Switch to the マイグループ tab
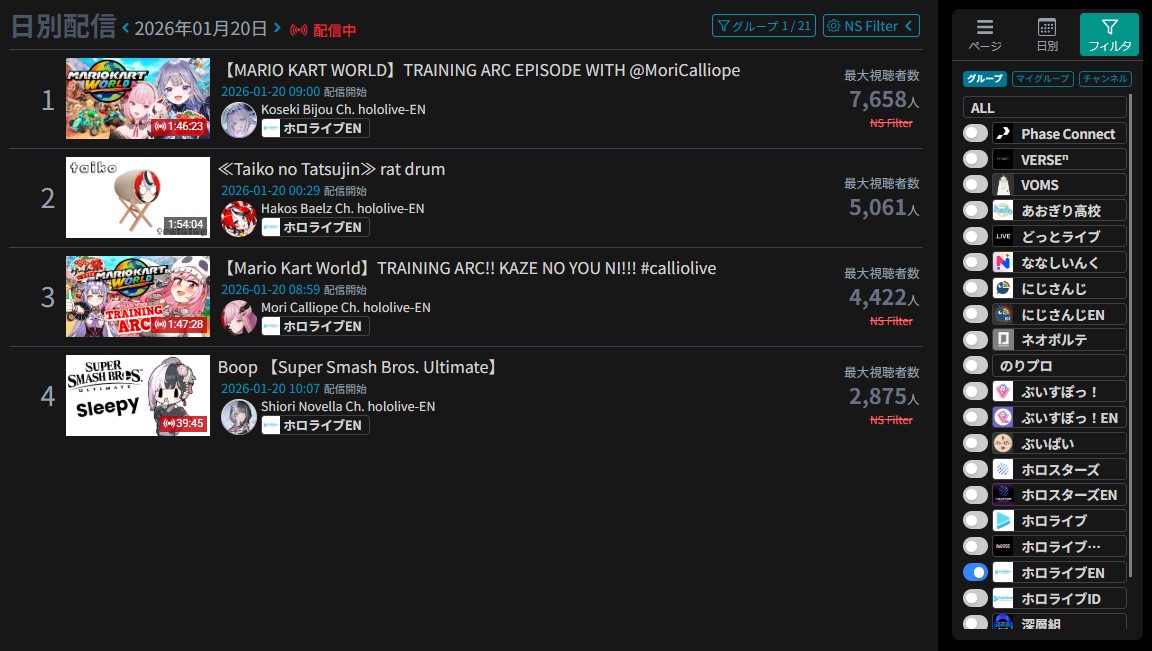This screenshot has height=651, width=1152. tap(1043, 79)
